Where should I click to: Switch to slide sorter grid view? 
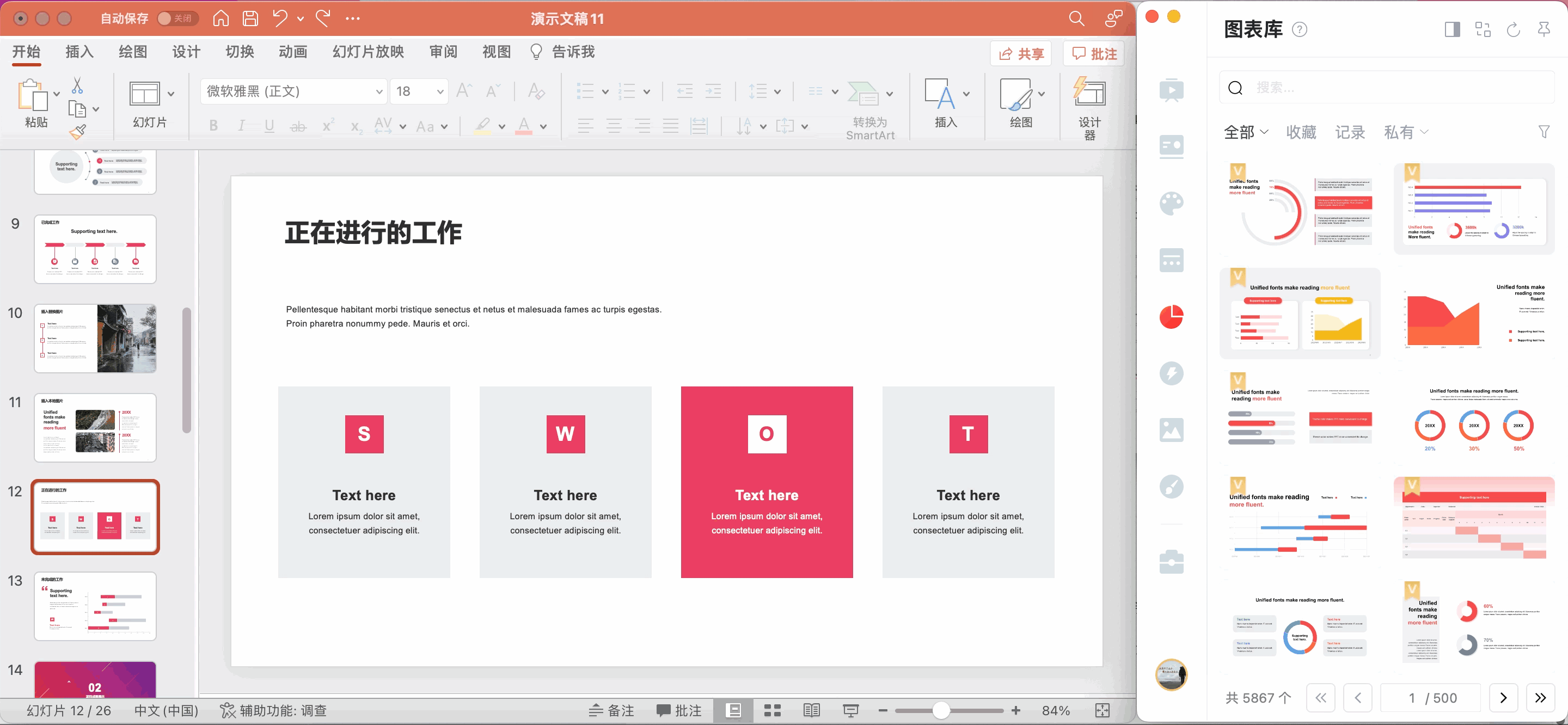773,710
